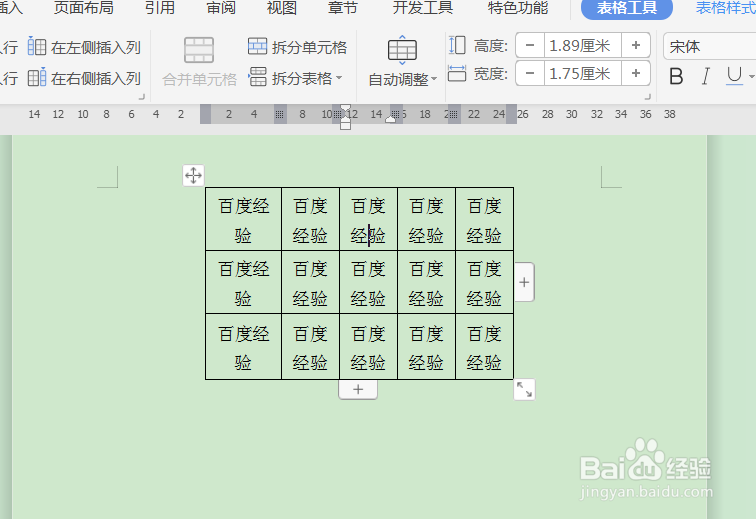Screen dimensions: 756x519
Task: Decrease the column width with minus
Action: 530,73
